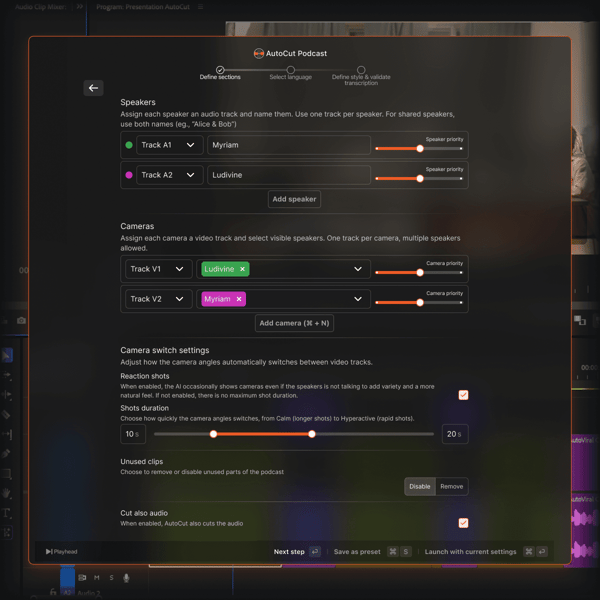Expand the visible speakers list for Track V1
The image size is (600, 600).
point(357,269)
